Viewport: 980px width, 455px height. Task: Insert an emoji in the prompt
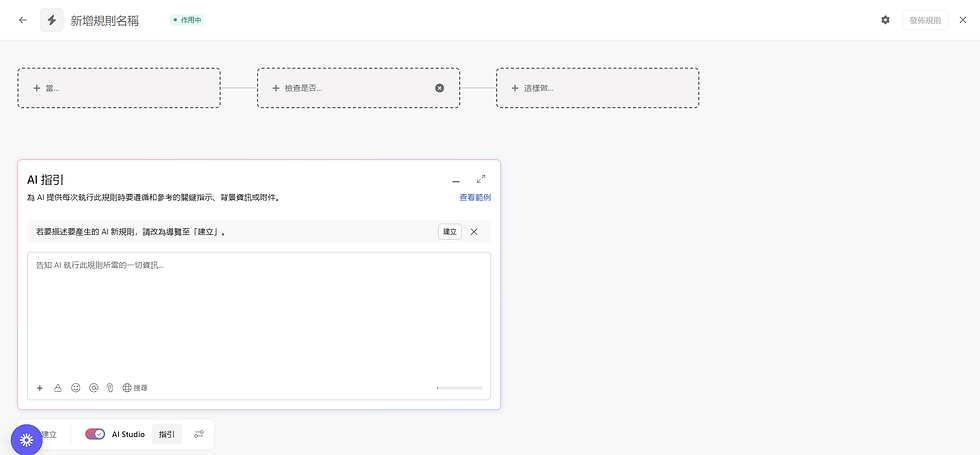tap(76, 387)
